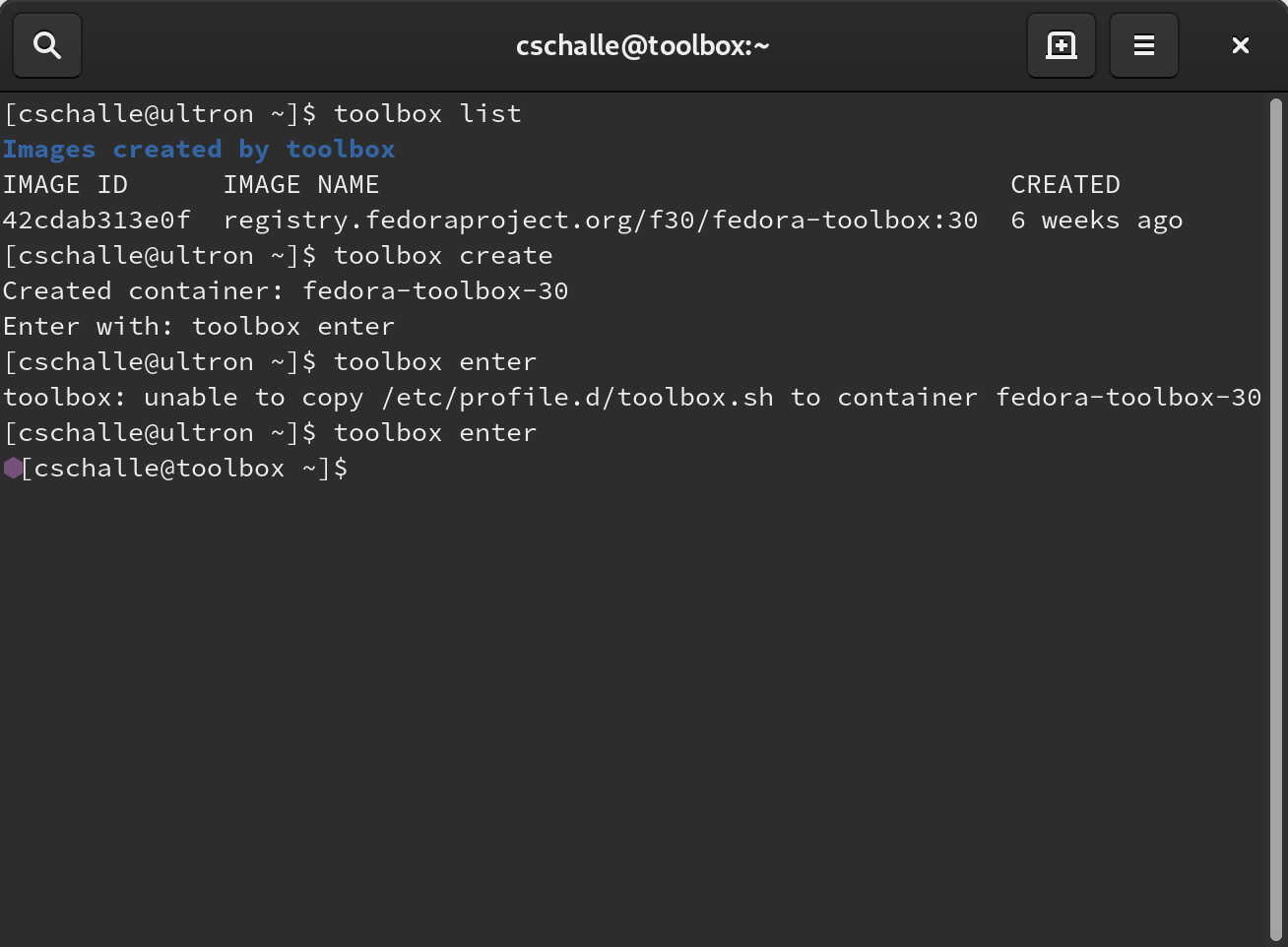Open the hamburger menu
This screenshot has width=1288, height=947.
tap(1144, 45)
